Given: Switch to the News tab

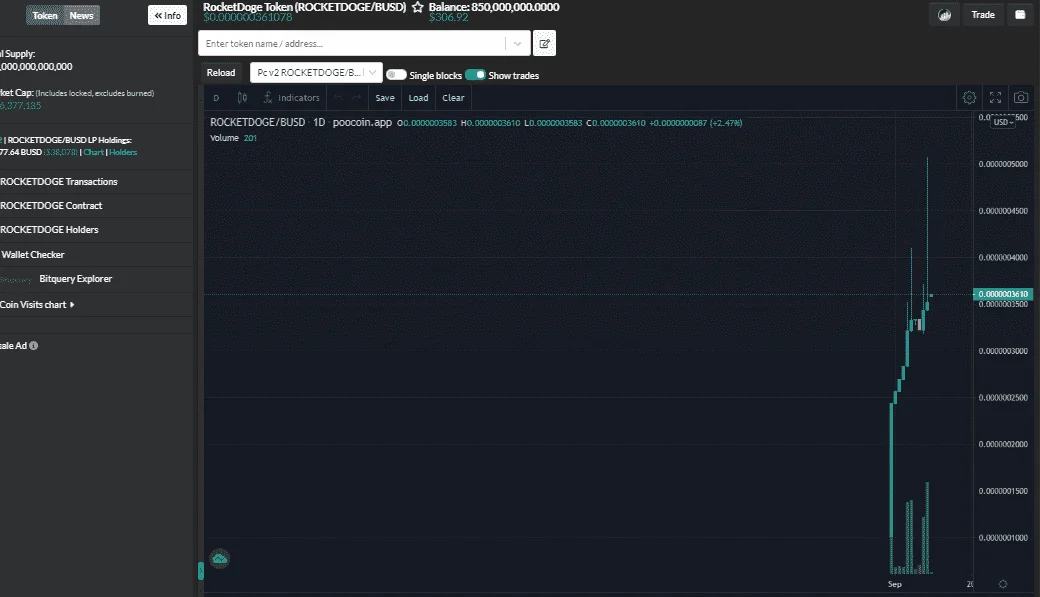Looking at the screenshot, I should pyautogui.click(x=82, y=15).
